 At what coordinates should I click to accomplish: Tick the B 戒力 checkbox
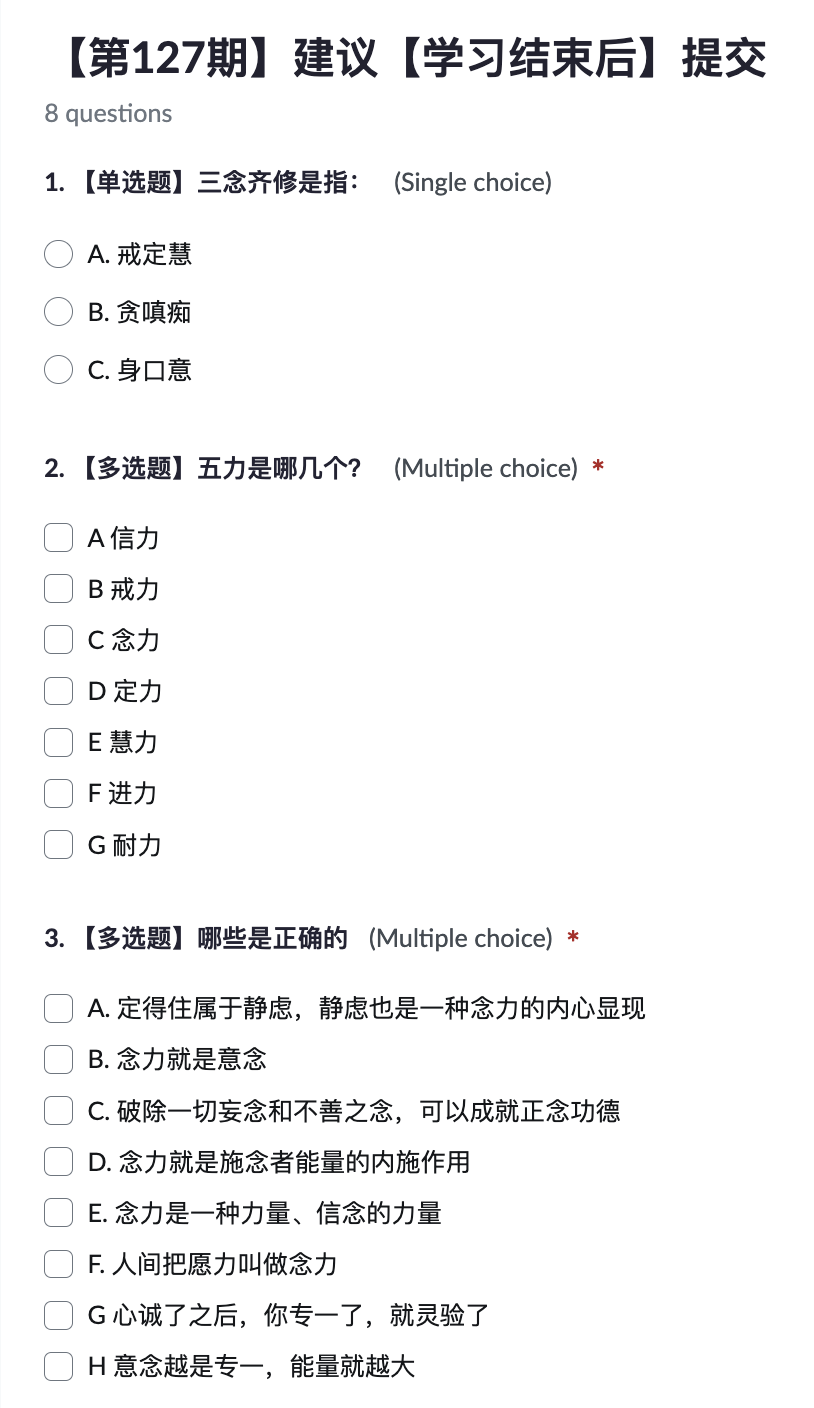tap(59, 589)
